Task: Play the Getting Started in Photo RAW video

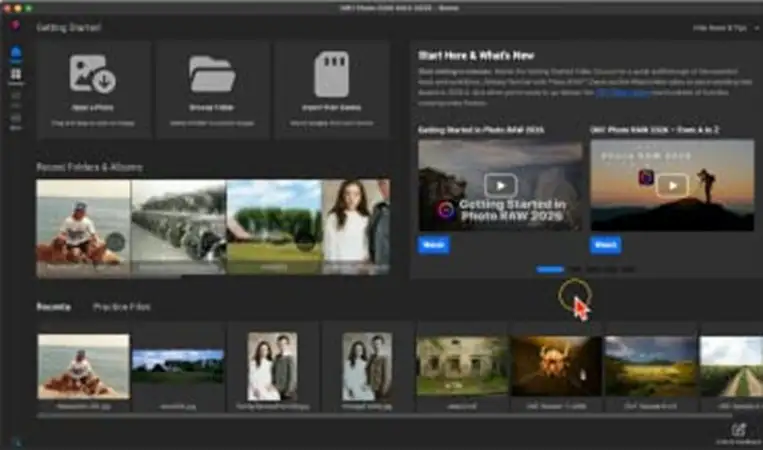Action: point(501,185)
